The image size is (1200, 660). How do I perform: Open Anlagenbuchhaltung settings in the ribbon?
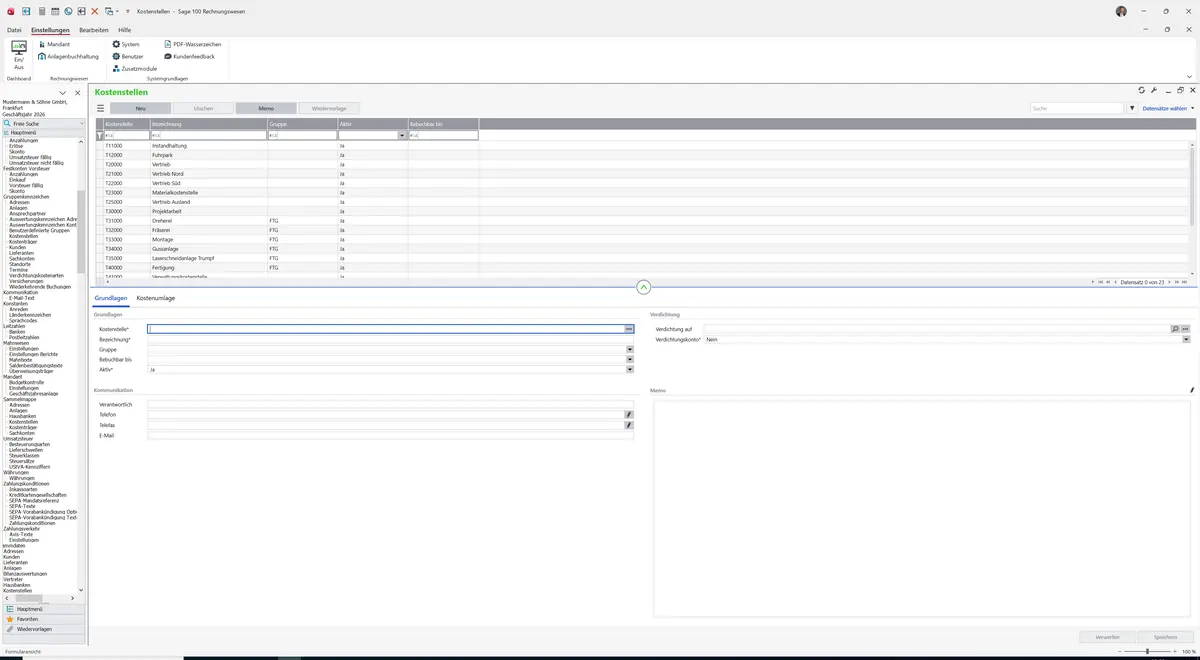(68, 56)
